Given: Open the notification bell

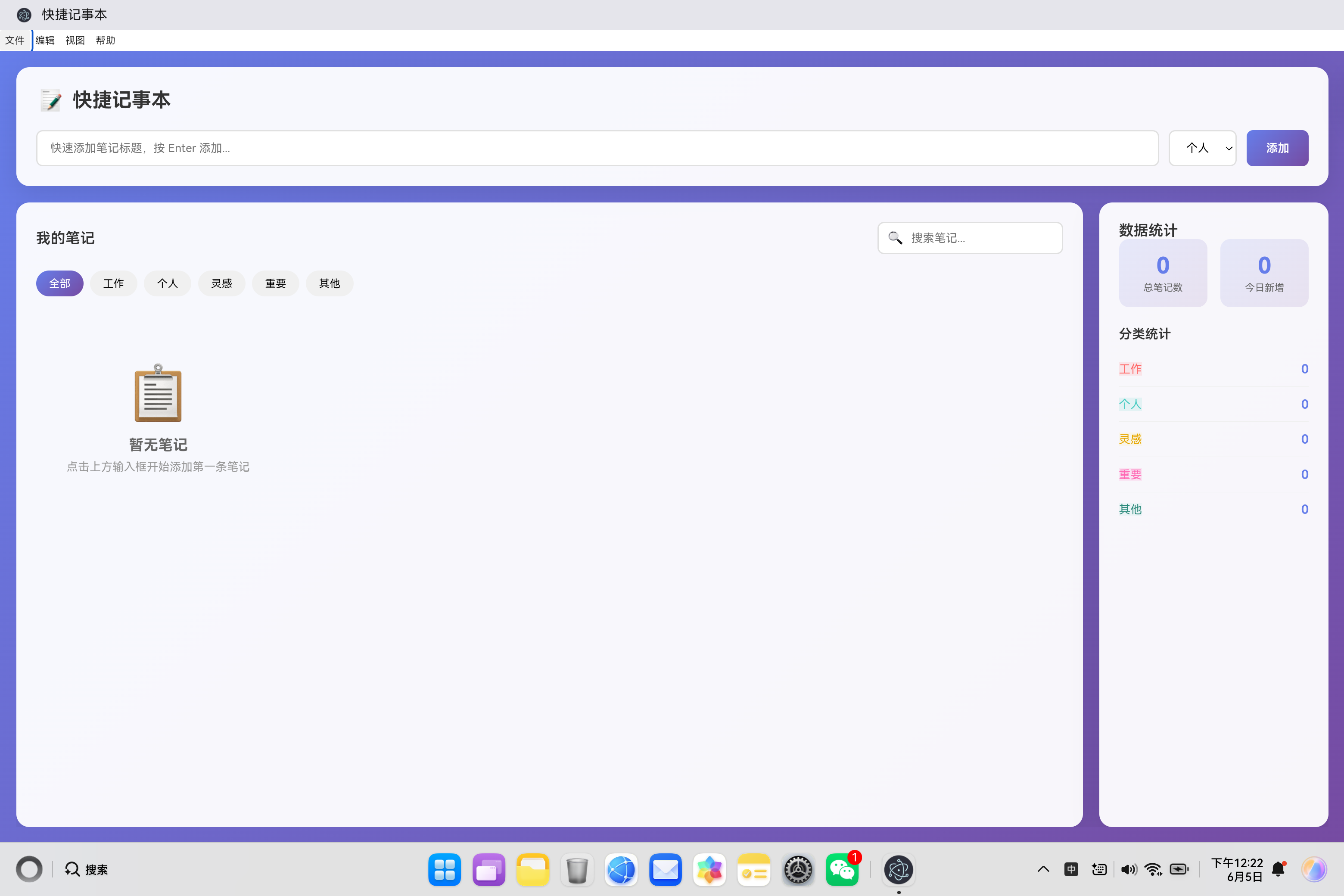Looking at the screenshot, I should [1278, 869].
